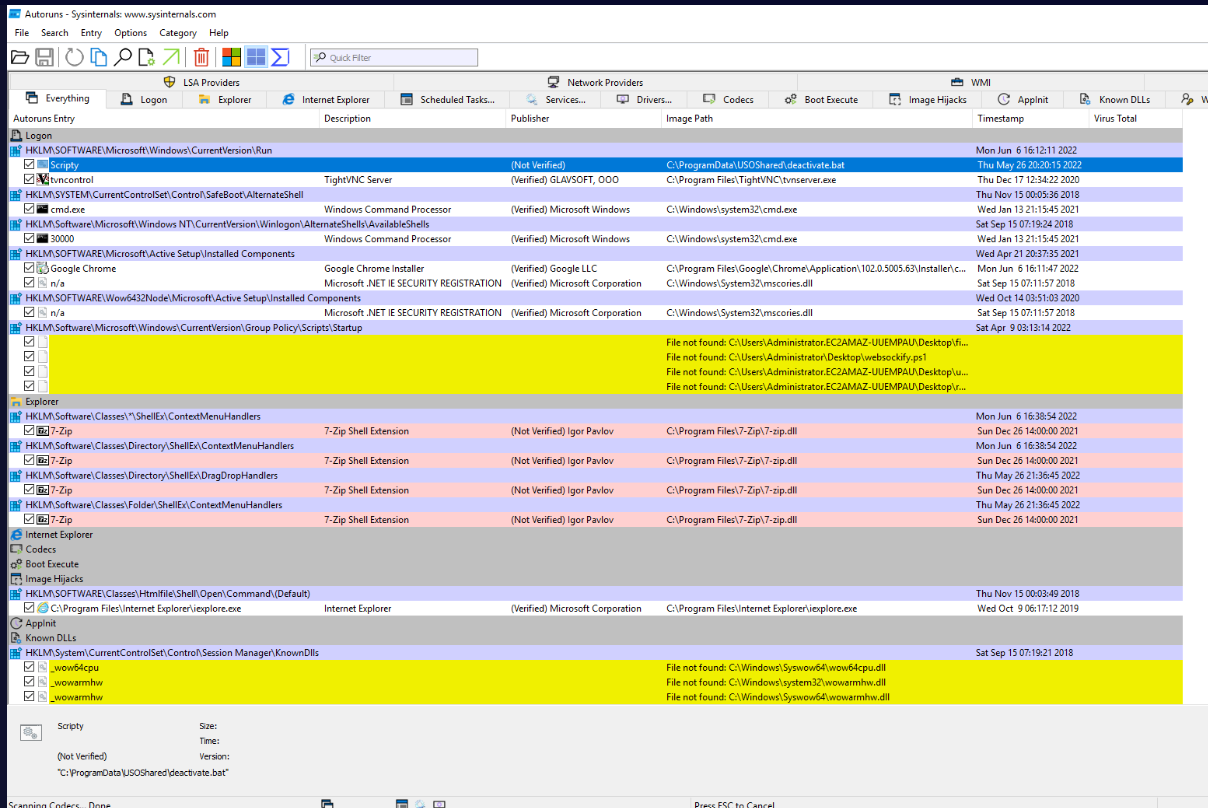Click 'Google Chrome Installer' description cell
Viewport: 1208px width, 808px height.
click(374, 268)
